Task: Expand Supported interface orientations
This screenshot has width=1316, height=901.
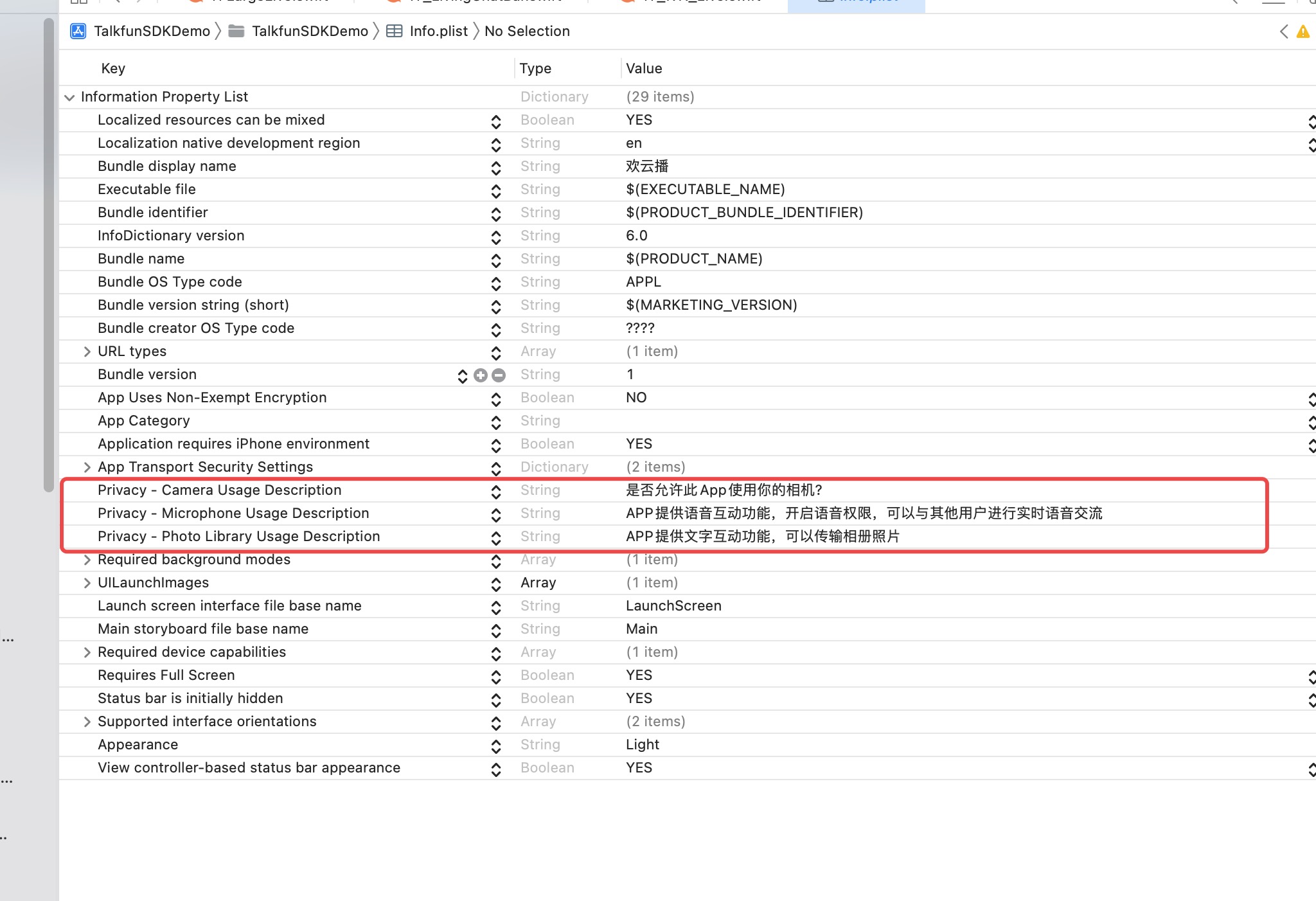Action: [x=87, y=722]
